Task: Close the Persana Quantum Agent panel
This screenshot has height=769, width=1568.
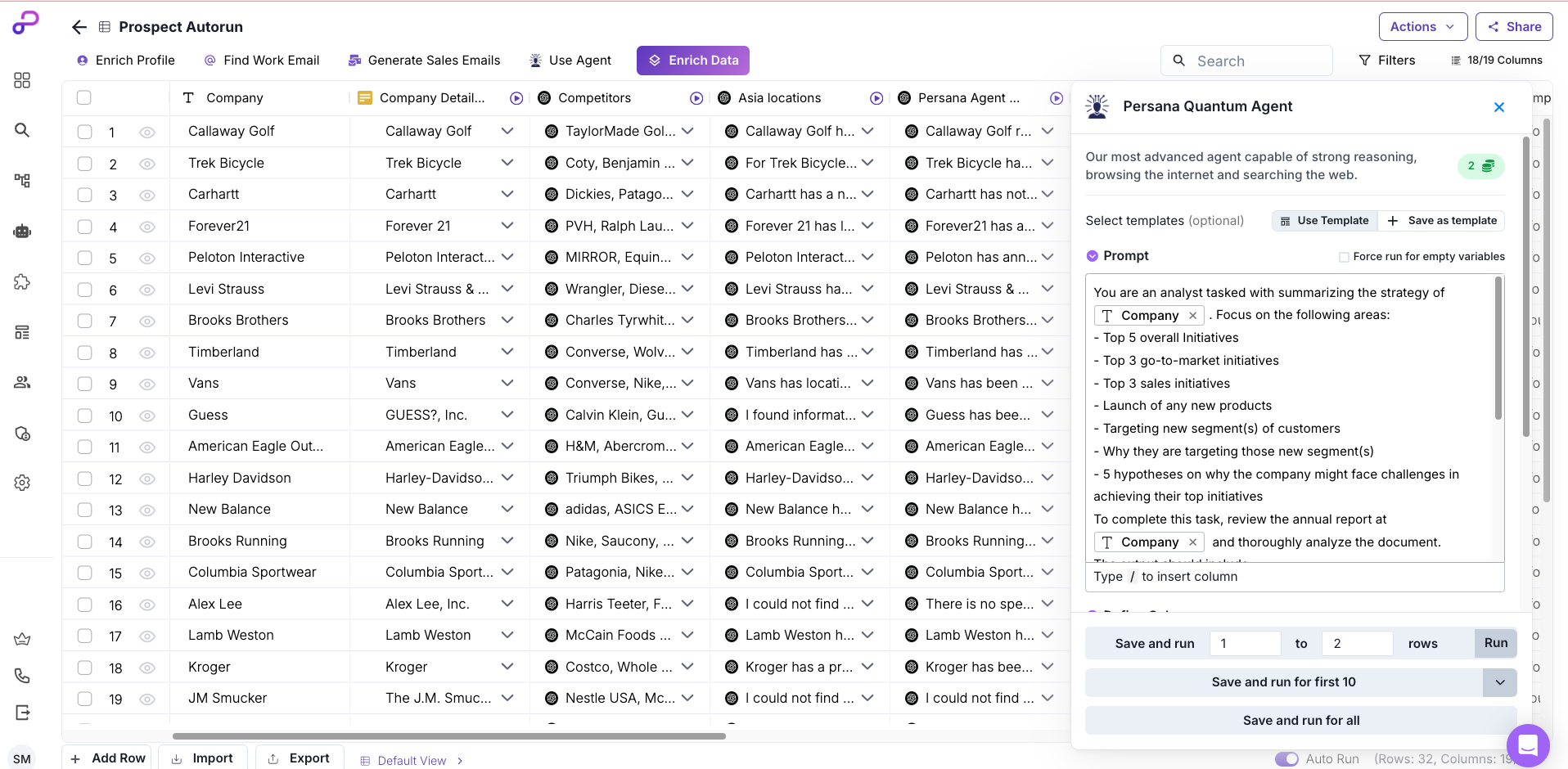Action: pyautogui.click(x=1499, y=107)
